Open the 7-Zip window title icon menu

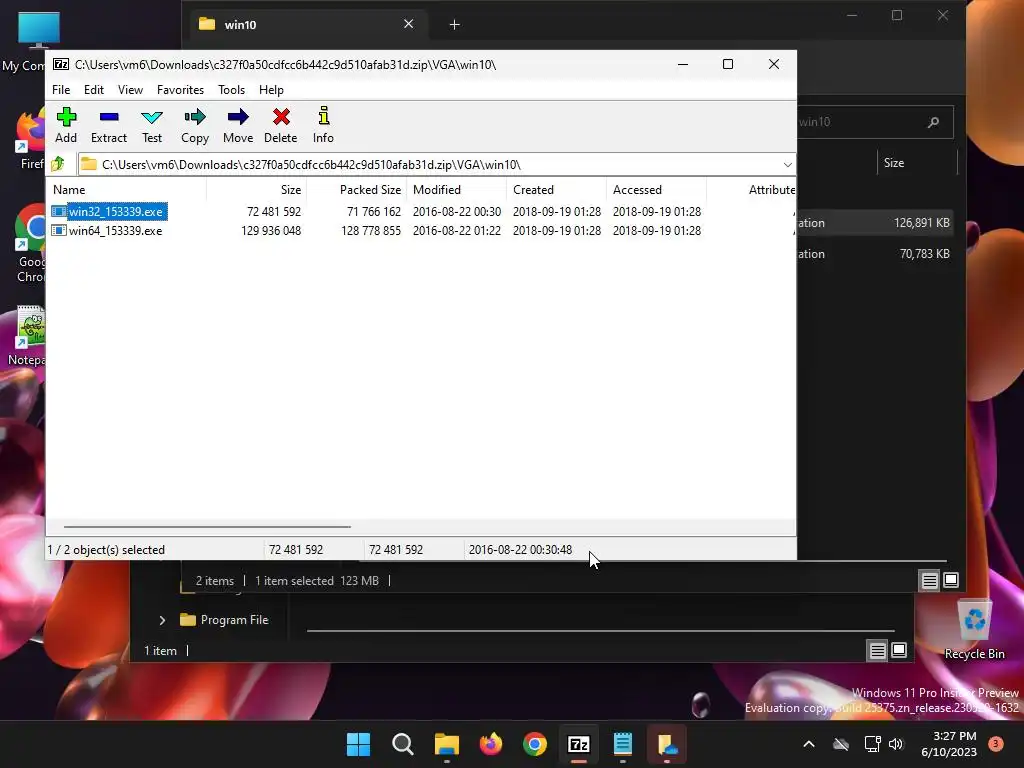point(61,64)
